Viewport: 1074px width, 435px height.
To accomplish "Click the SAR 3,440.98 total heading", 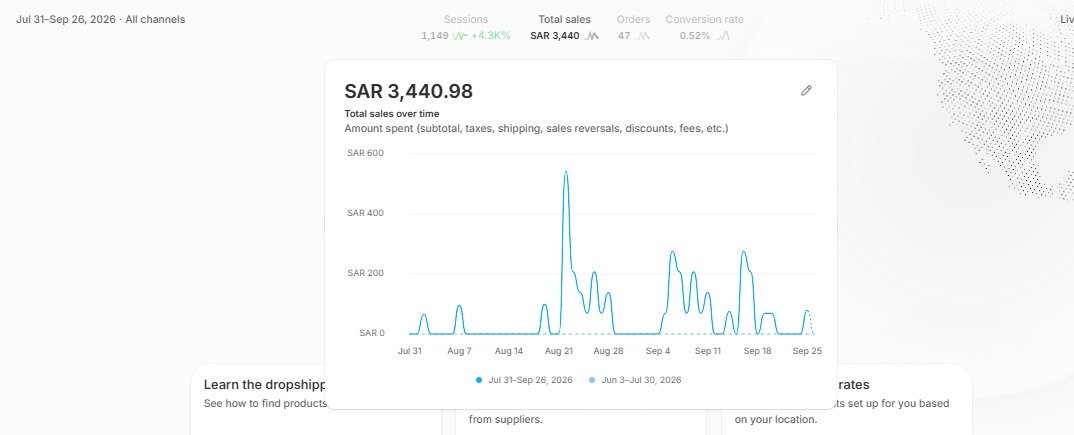I will point(409,91).
